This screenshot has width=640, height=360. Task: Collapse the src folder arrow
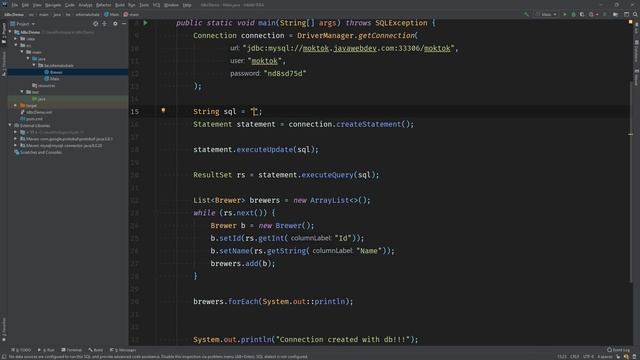click(x=16, y=45)
